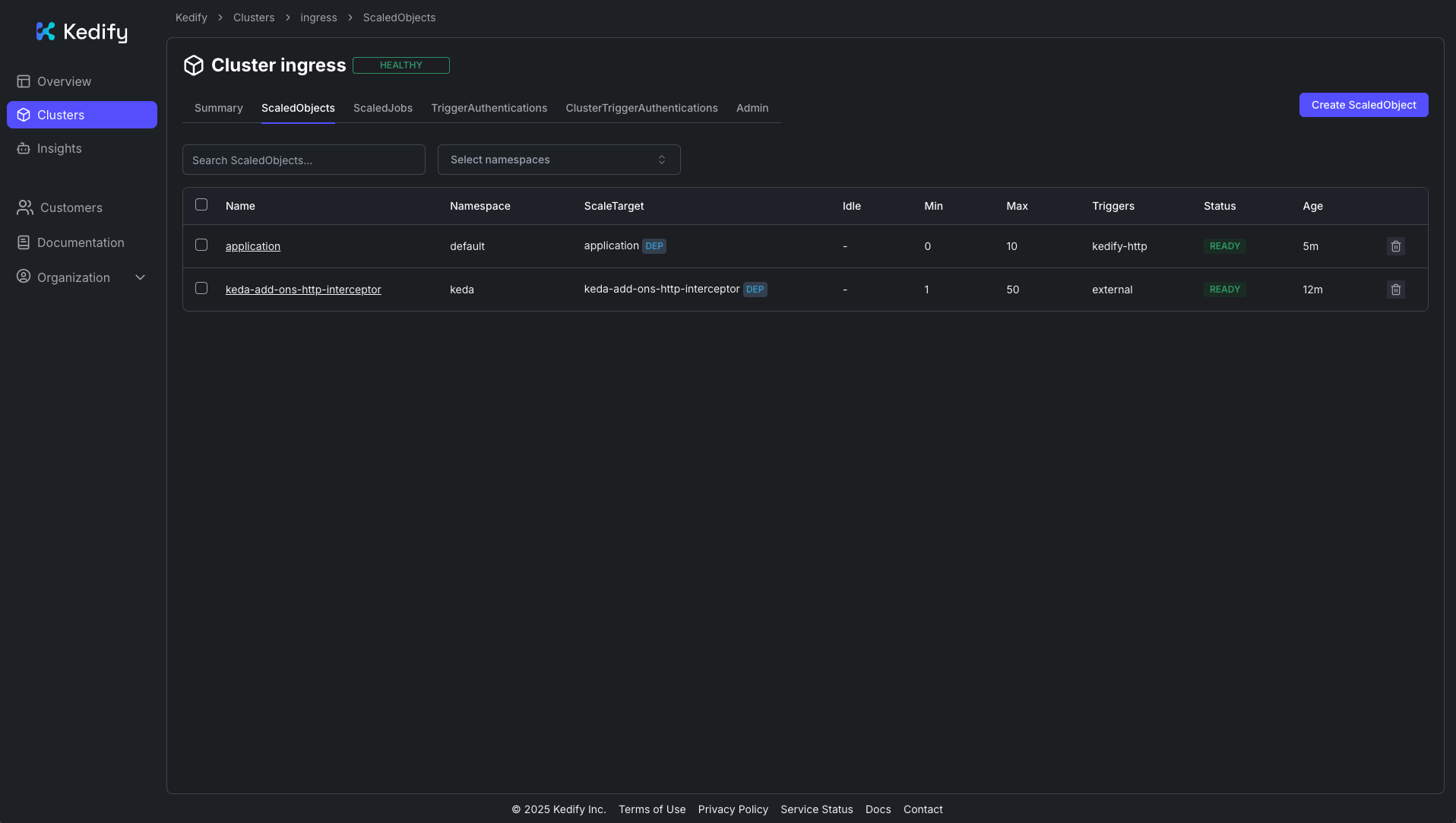The width and height of the screenshot is (1456, 823).
Task: Select the keda-add-ons-http-interceptor row checkbox
Action: tap(201, 288)
